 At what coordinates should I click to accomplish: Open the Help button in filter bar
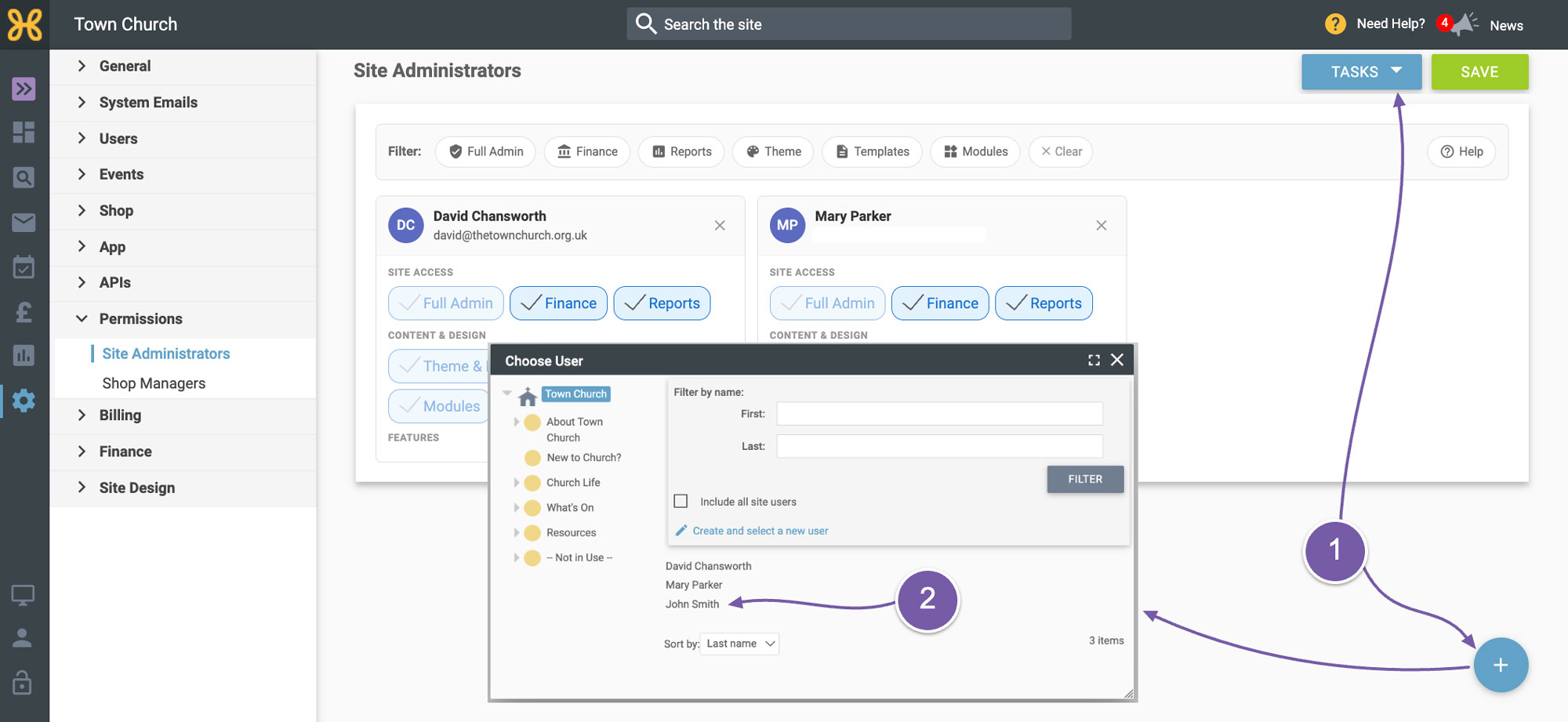pos(1461,151)
